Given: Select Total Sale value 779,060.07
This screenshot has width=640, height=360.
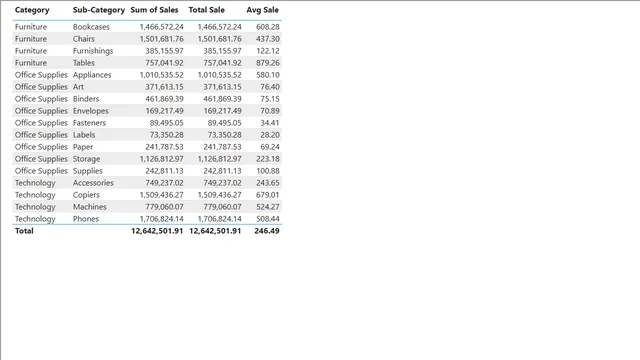Looking at the screenshot, I should 222,207.
